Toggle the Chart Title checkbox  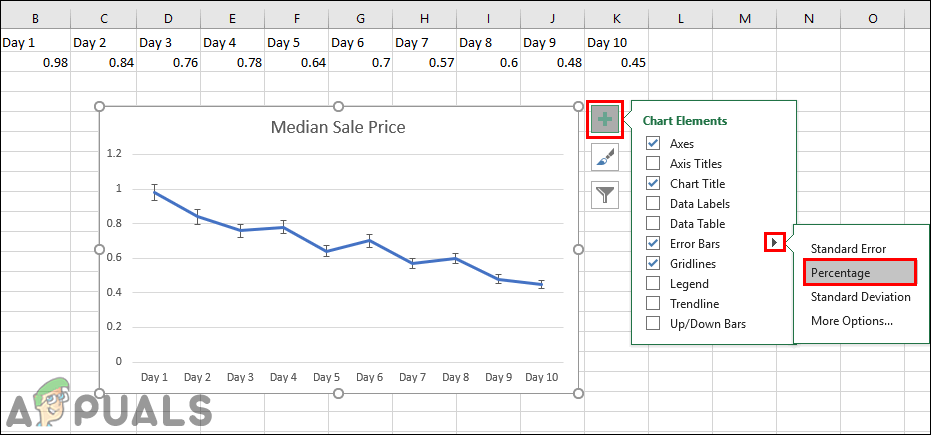pos(653,184)
